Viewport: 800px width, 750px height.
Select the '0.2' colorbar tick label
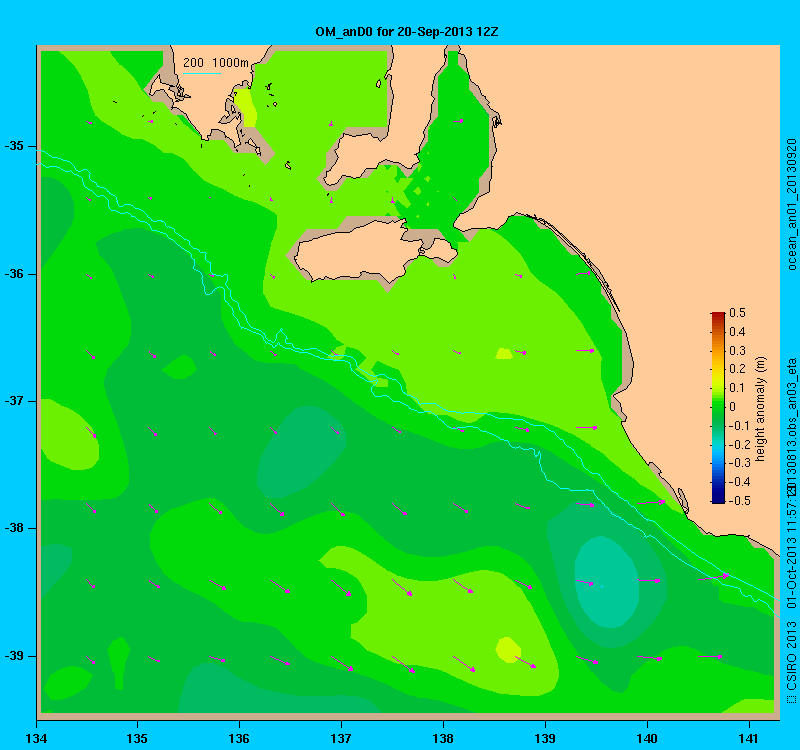tap(737, 369)
